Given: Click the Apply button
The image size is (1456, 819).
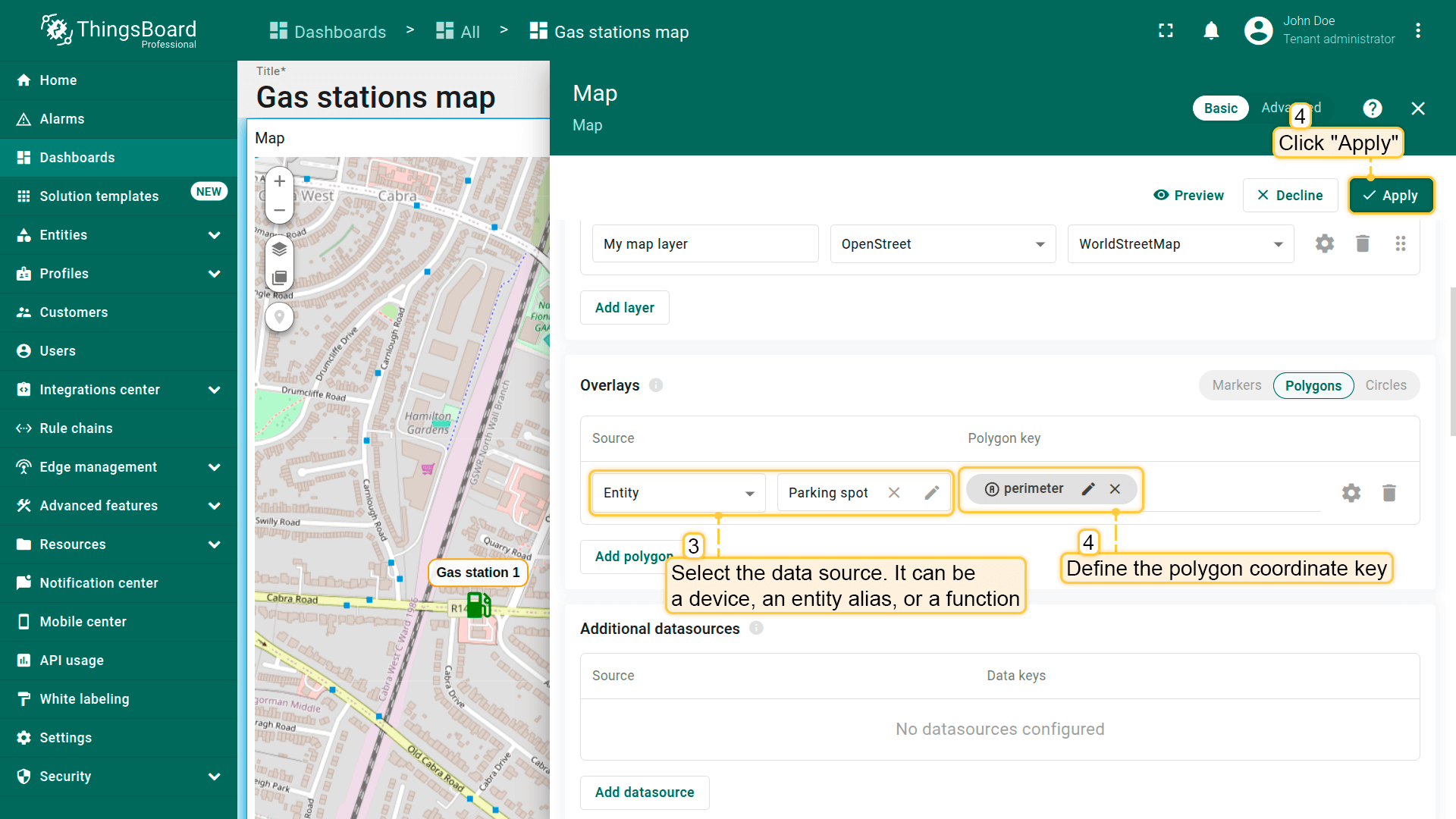Looking at the screenshot, I should tap(1390, 196).
